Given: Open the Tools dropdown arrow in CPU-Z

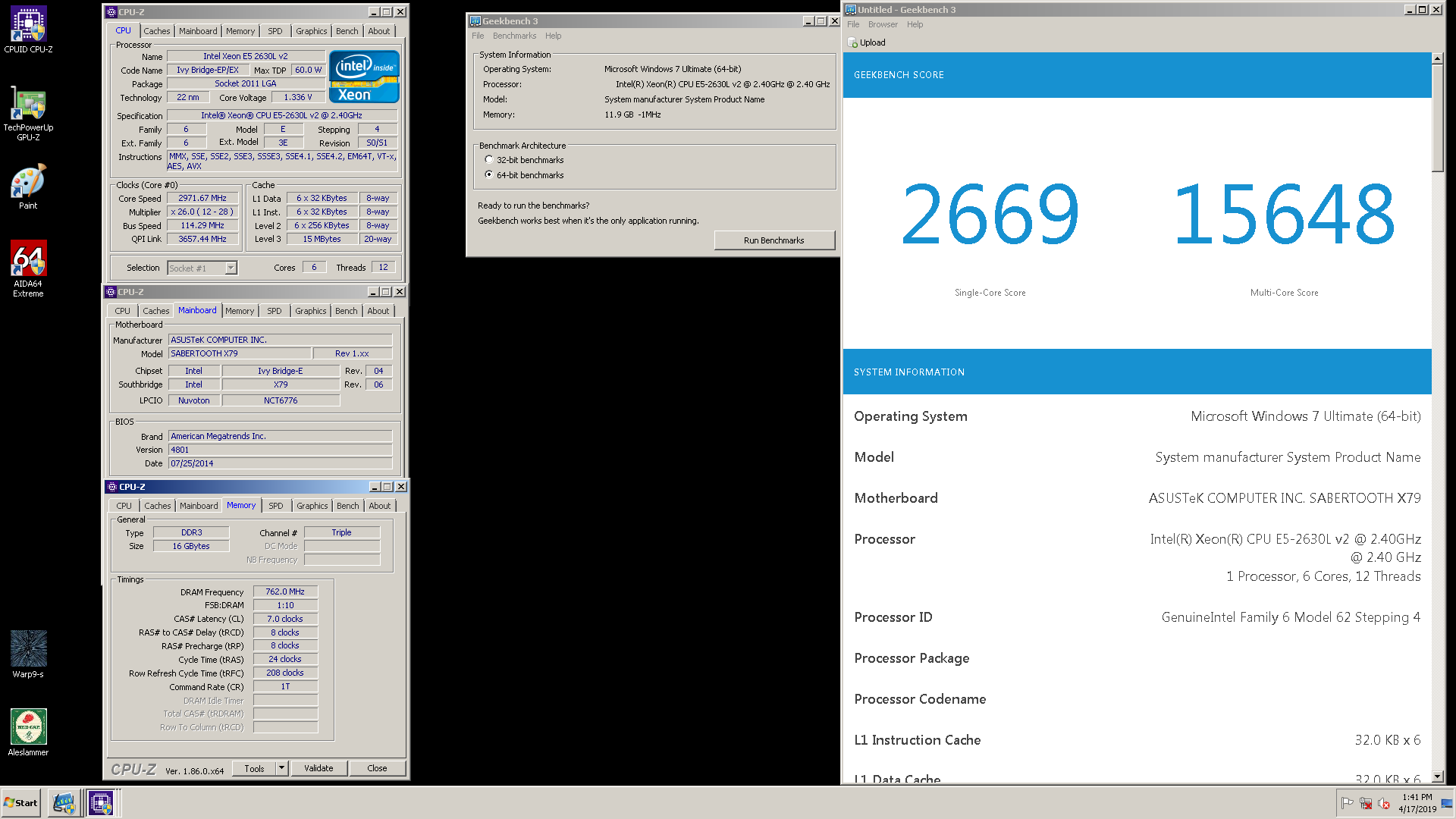Looking at the screenshot, I should point(281,768).
